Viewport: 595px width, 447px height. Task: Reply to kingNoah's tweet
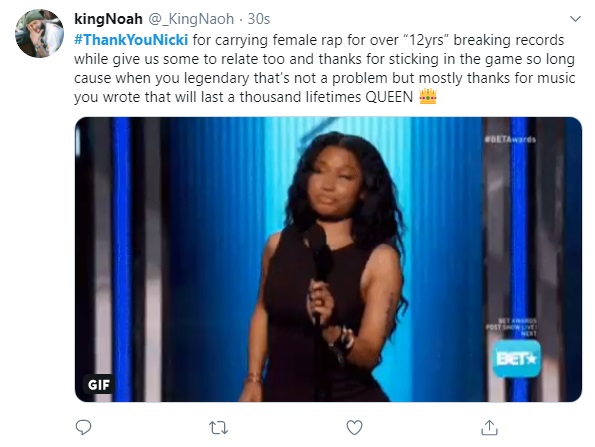(83, 428)
